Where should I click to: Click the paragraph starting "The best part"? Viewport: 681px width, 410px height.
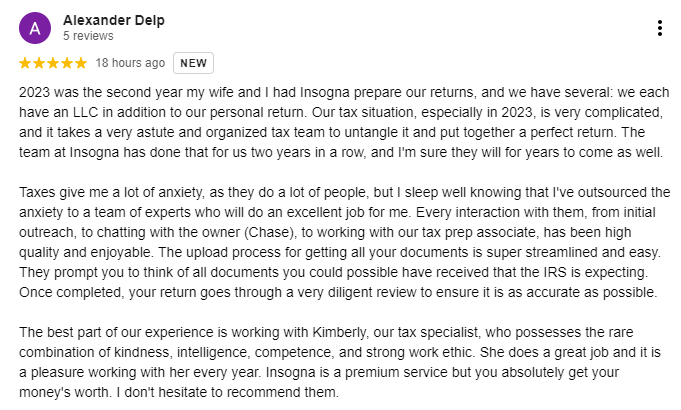[x=340, y=360]
